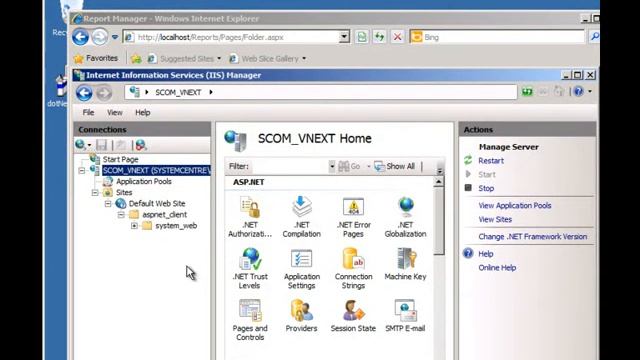Open the Suggested Sites dropdown

(219, 59)
